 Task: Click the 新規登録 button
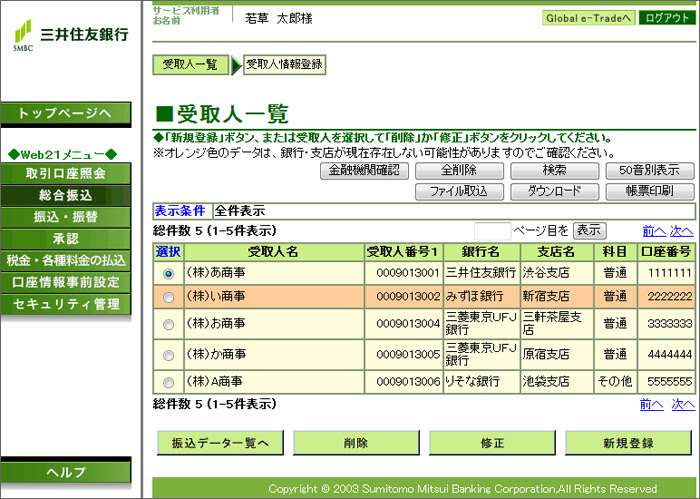click(x=628, y=443)
